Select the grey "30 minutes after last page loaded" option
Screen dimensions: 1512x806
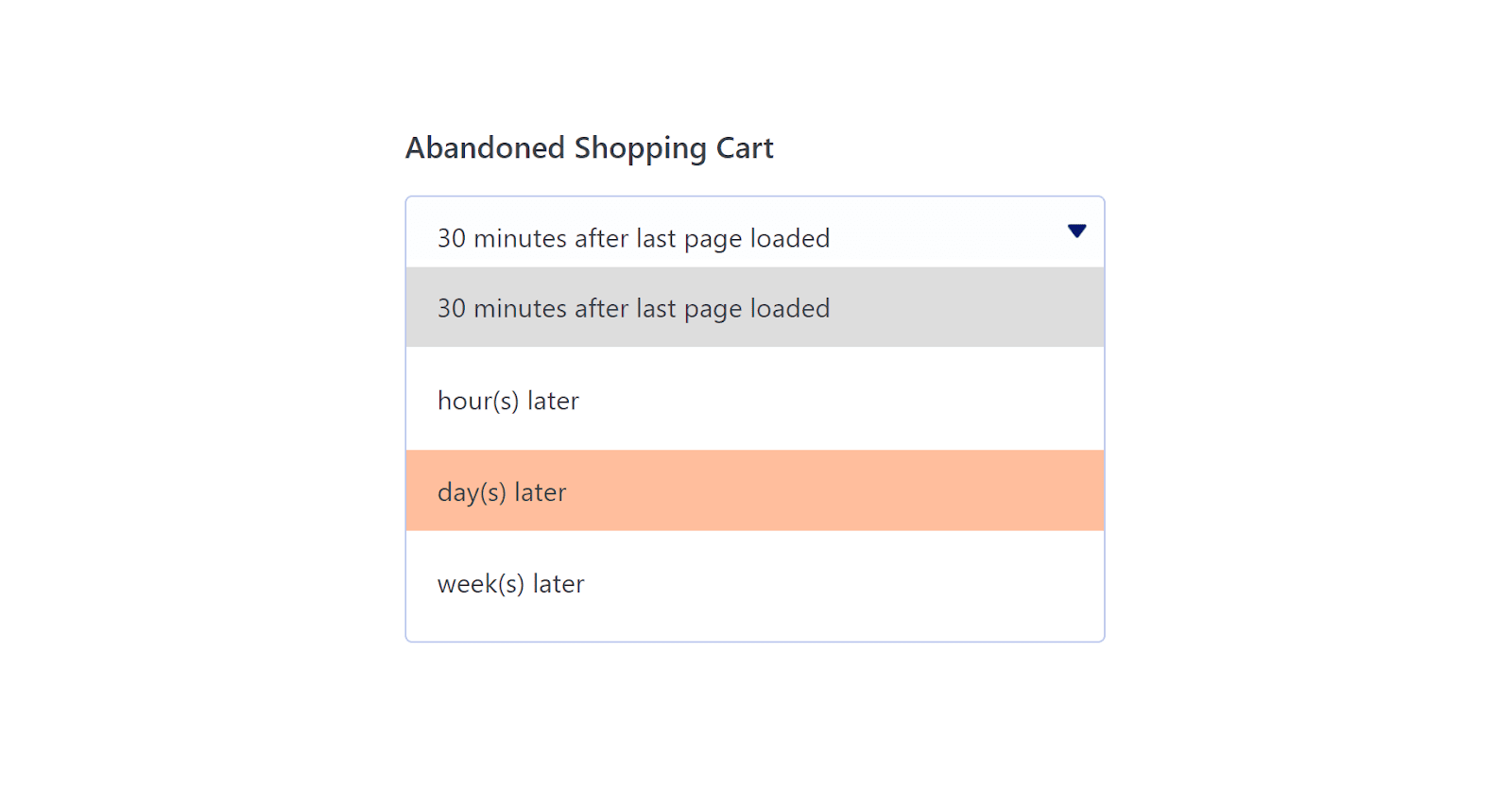pyautogui.click(x=755, y=307)
